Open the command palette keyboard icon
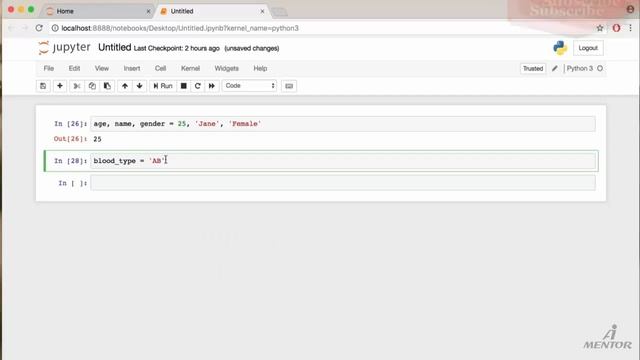 pos(289,86)
